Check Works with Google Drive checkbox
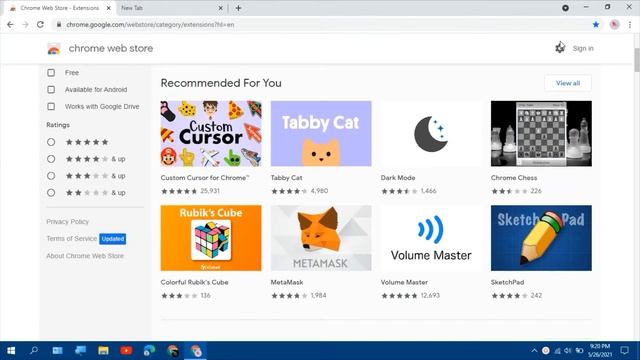The height and width of the screenshot is (360, 640). point(51,107)
